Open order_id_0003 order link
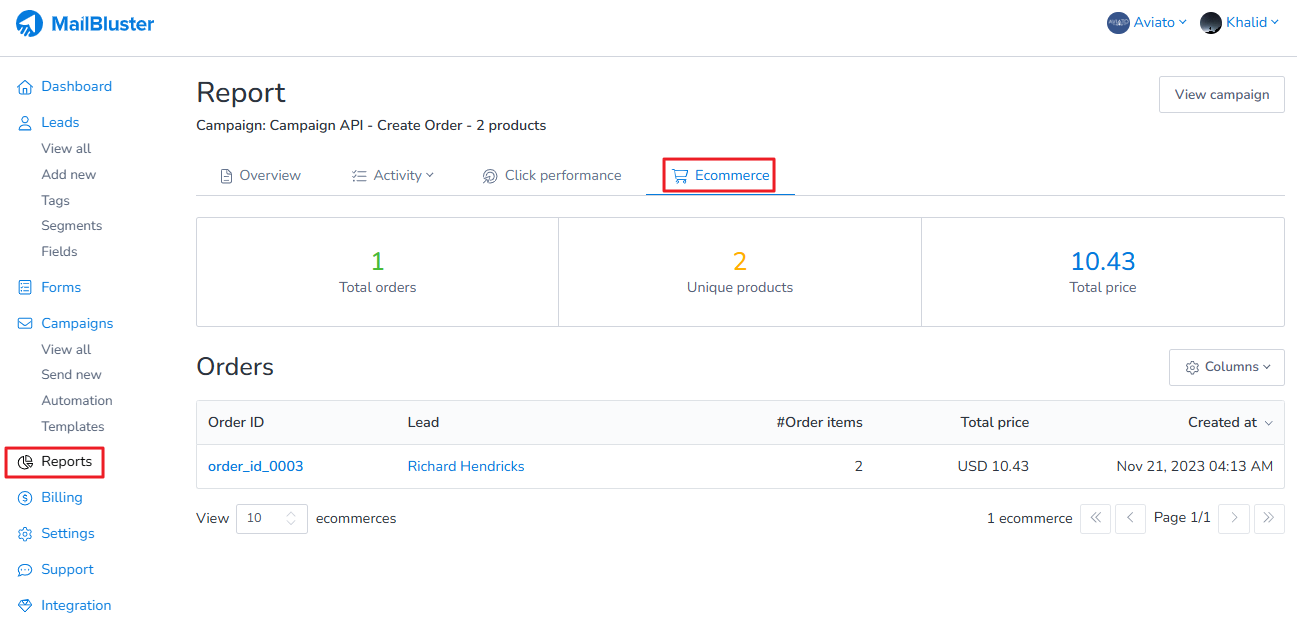 tap(255, 467)
